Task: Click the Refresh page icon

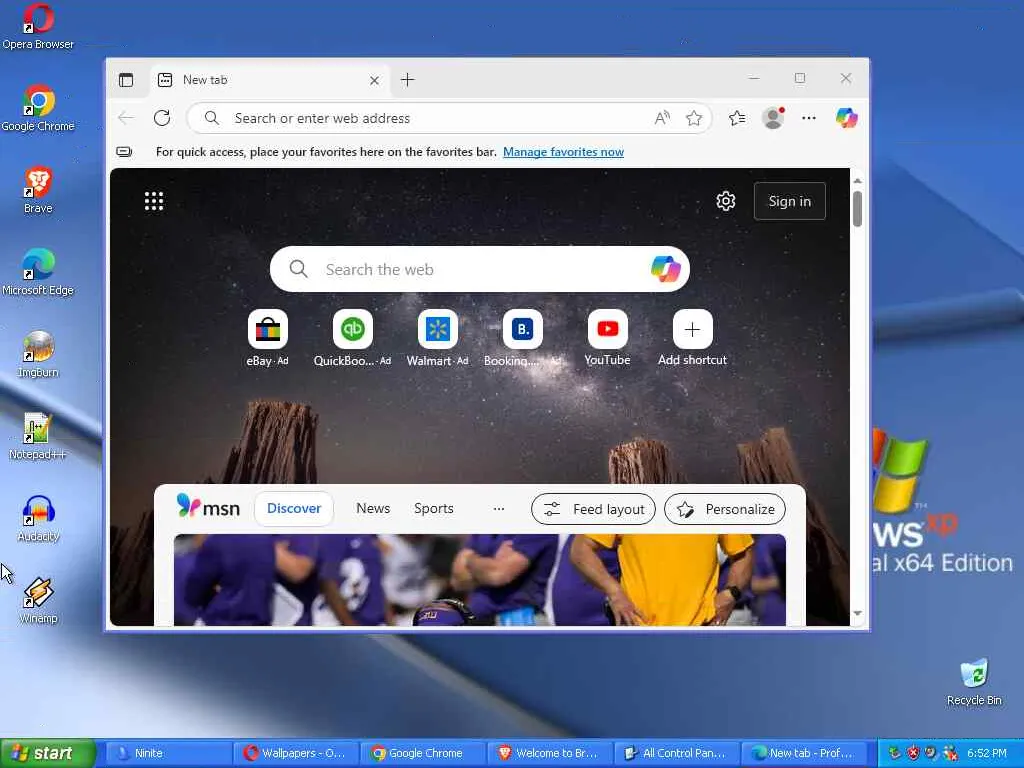Action: pos(162,118)
